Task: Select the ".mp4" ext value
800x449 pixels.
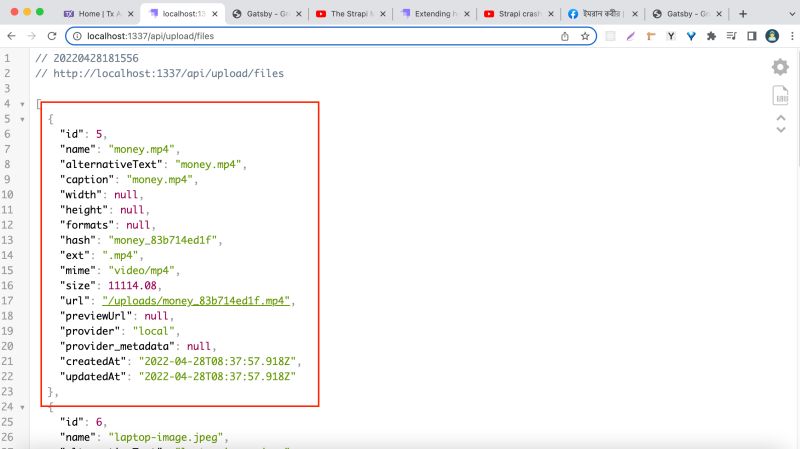Action: (x=120, y=255)
